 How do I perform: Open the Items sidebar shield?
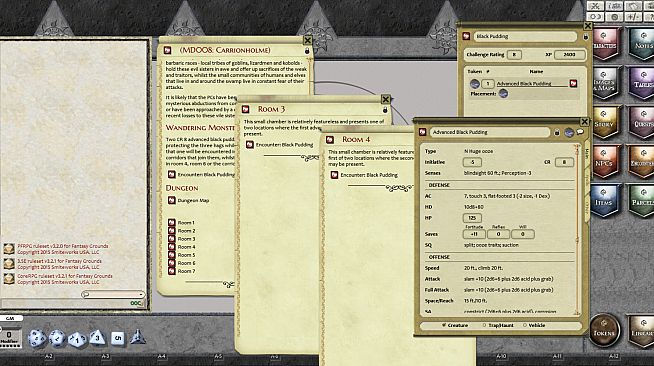(x=604, y=201)
